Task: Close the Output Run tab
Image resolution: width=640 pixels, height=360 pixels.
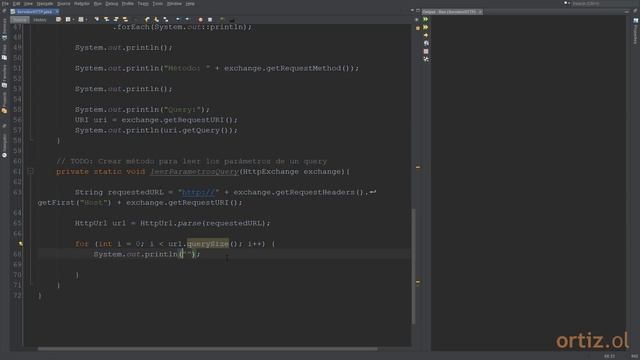Action: coord(480,12)
